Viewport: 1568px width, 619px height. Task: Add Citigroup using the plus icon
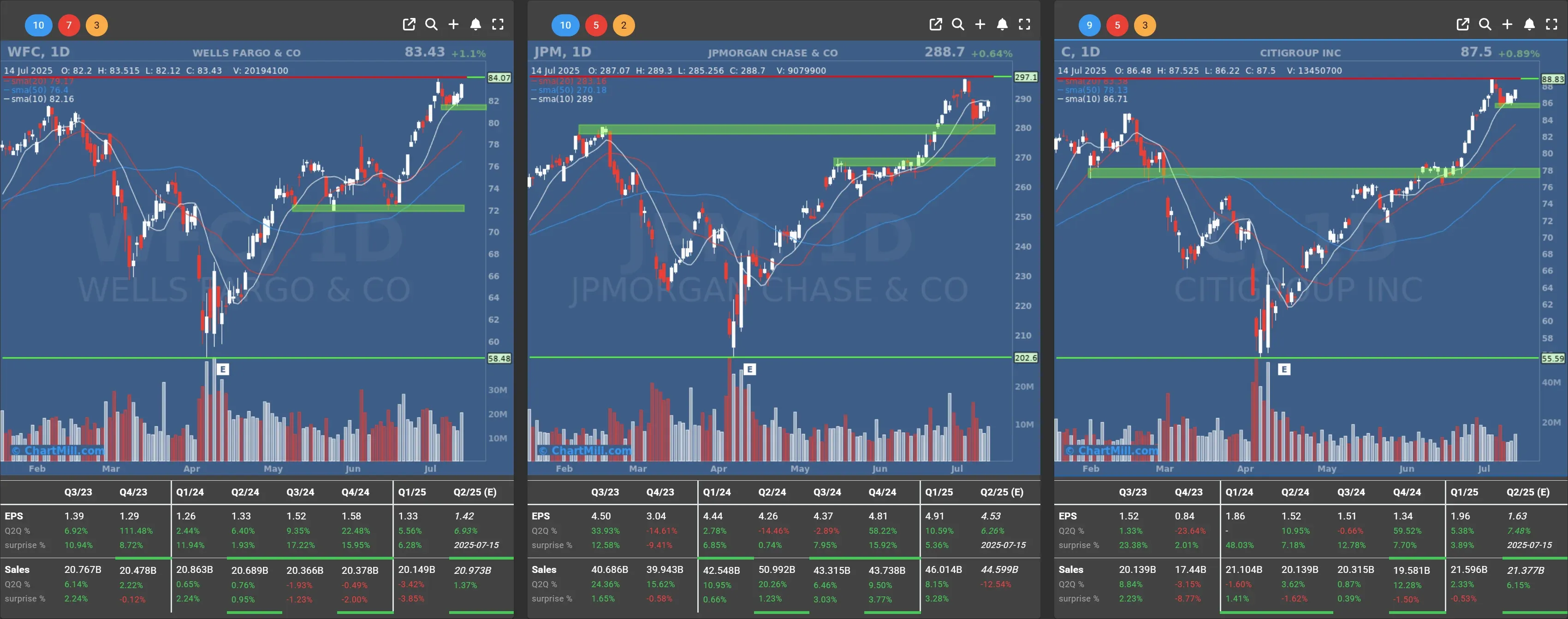pos(1507,24)
